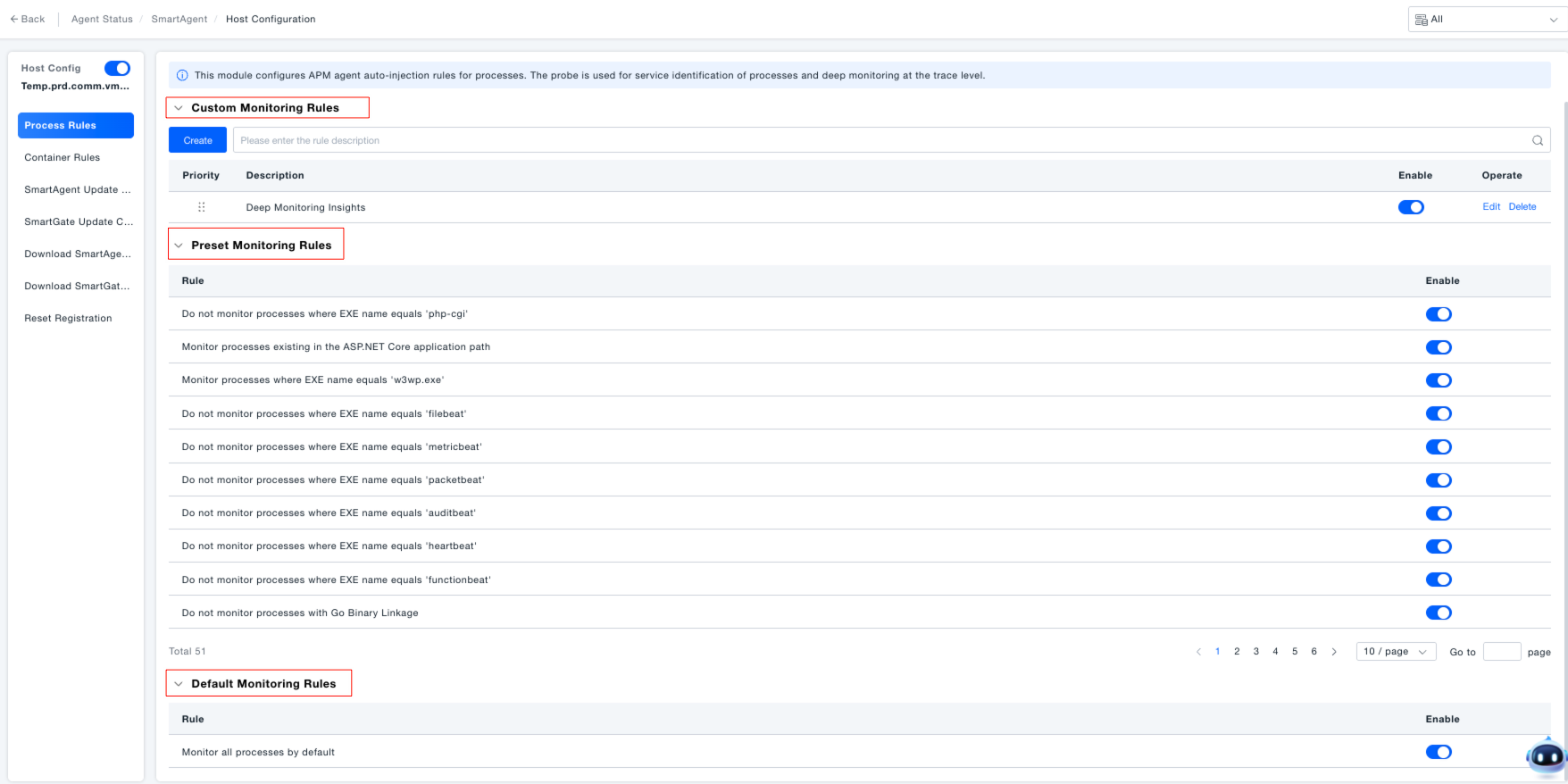Turn off Monitor all processes by default
The image size is (1568, 784).
pyautogui.click(x=1438, y=752)
